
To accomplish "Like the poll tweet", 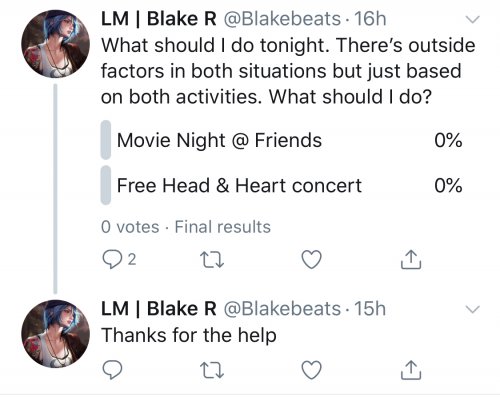I will click(x=311, y=259).
